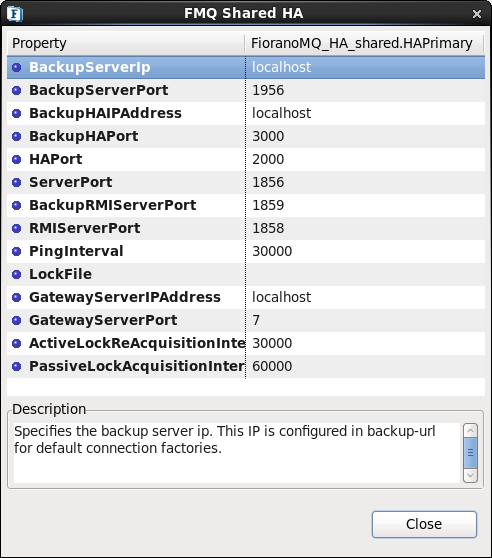Click the bullet icon next to HAPort
The width and height of the screenshot is (492, 558).
[17, 159]
